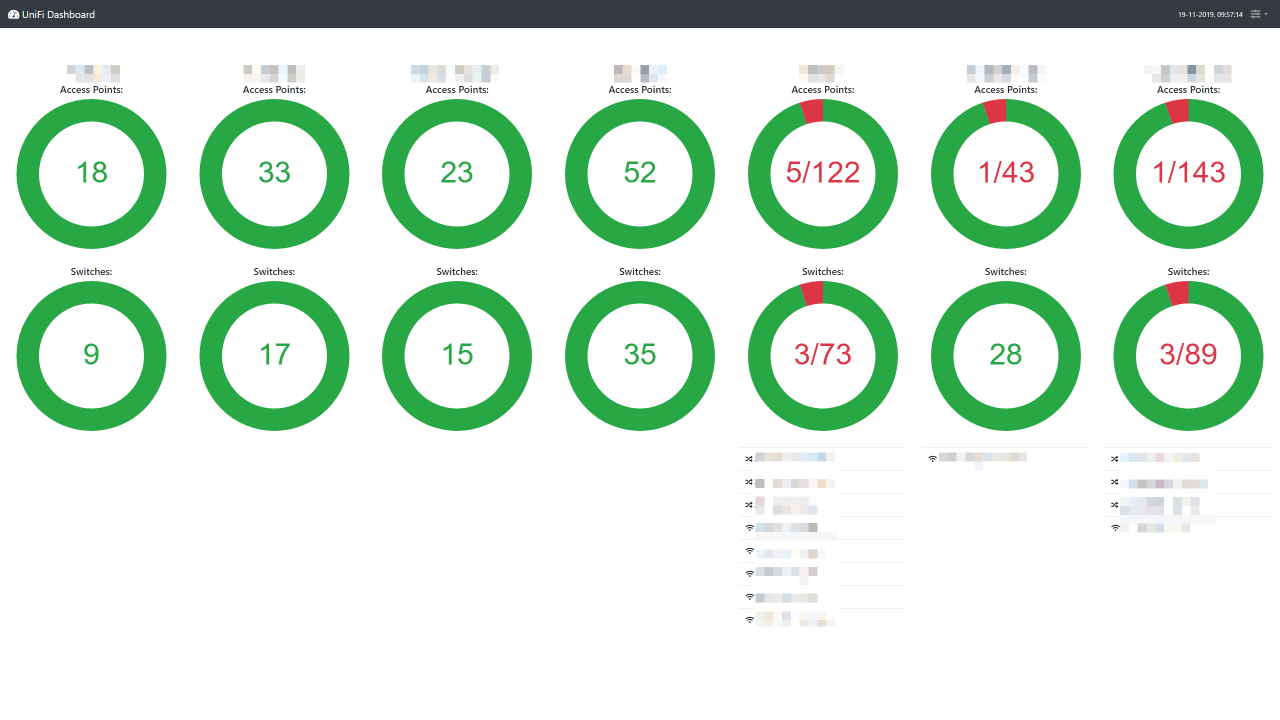Screen dimensions: 1280x720
Task: Open the hamburger menu in the top-right corner
Action: (1256, 14)
